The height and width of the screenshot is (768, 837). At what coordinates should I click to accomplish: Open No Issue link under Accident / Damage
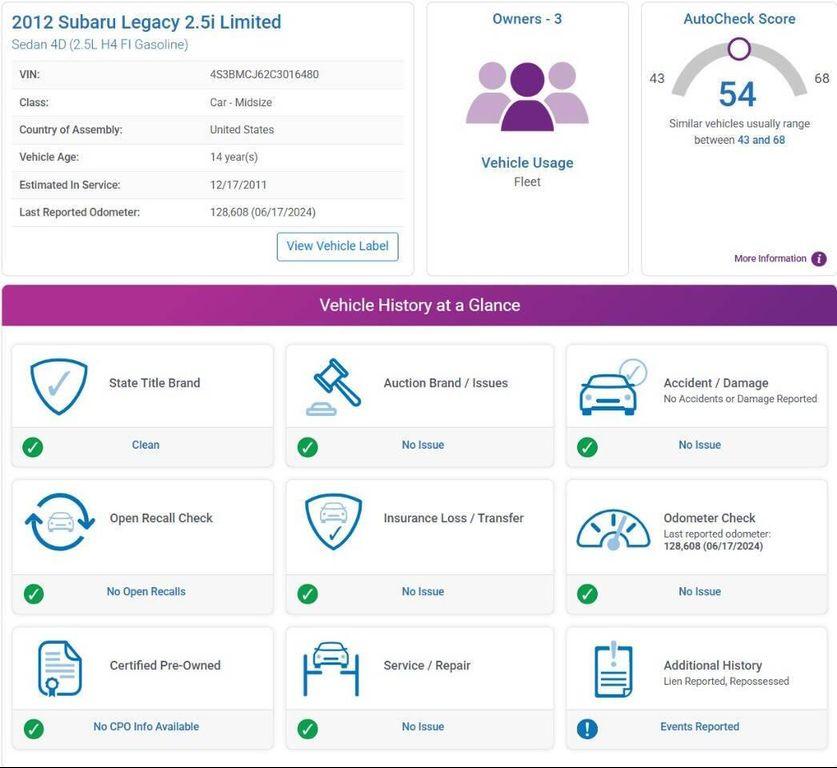click(x=700, y=445)
